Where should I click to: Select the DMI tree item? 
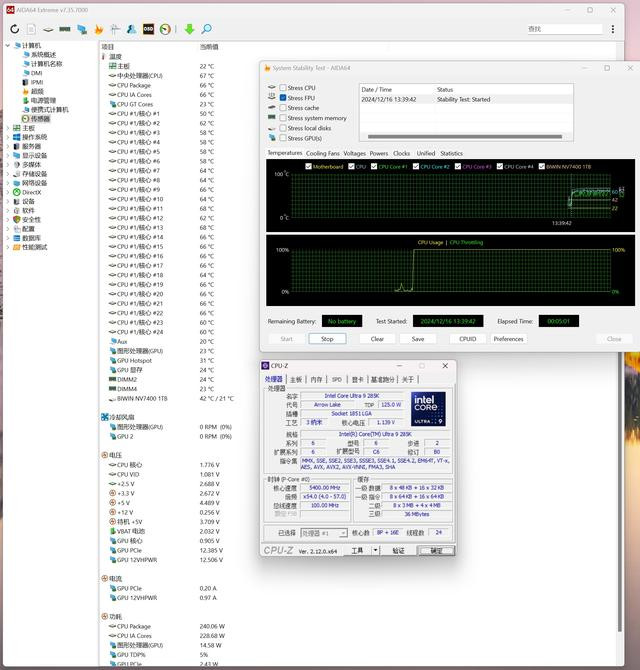coord(36,73)
